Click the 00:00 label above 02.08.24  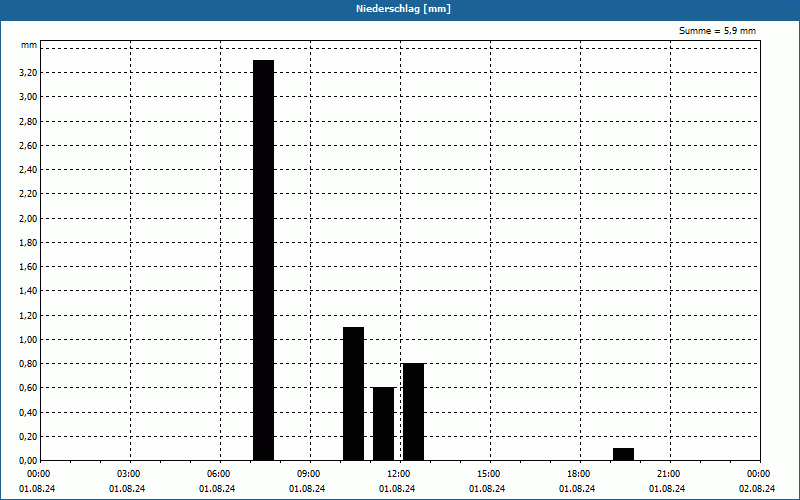(759, 474)
